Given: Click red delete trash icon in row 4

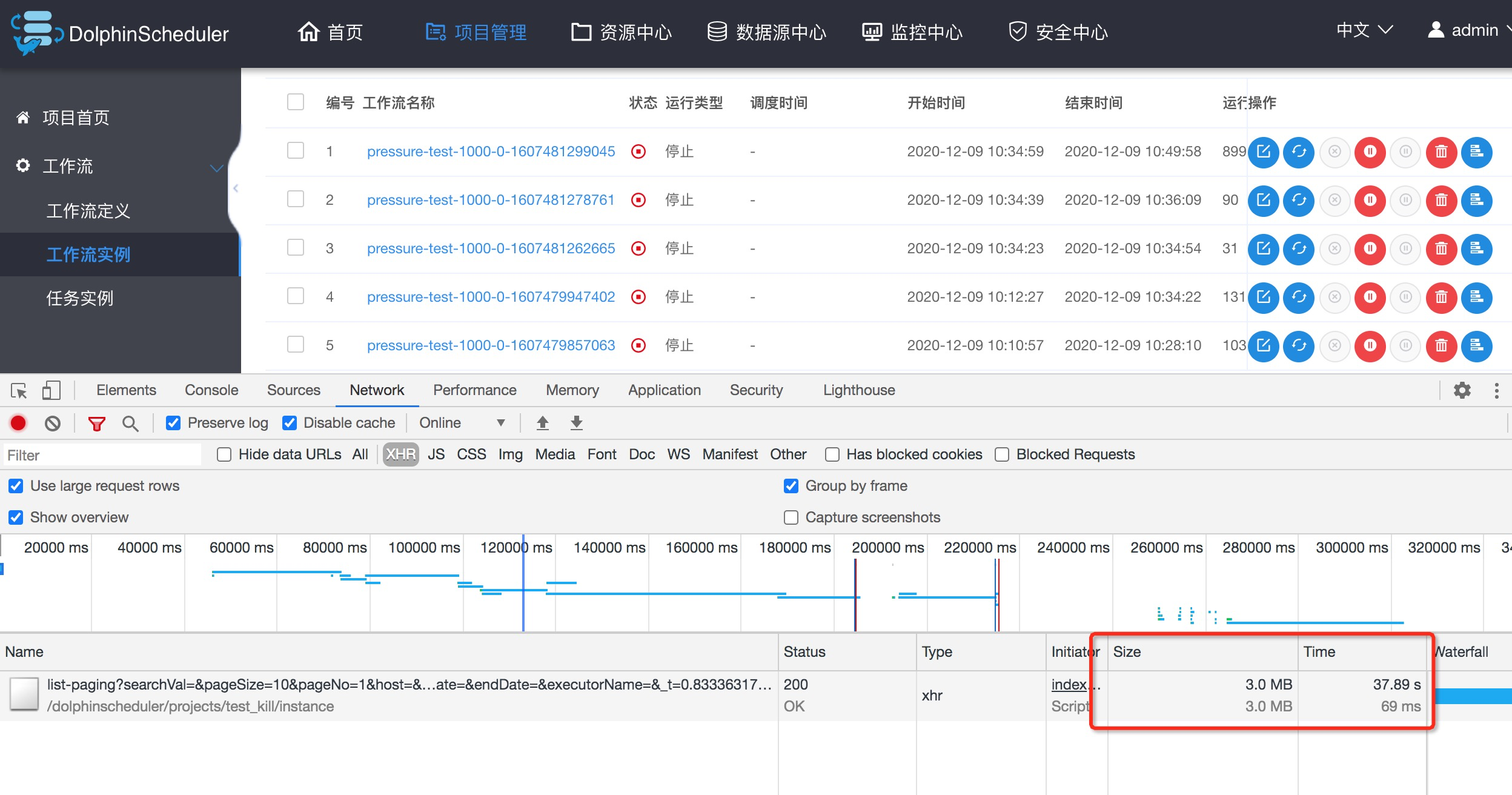Looking at the screenshot, I should (x=1441, y=297).
